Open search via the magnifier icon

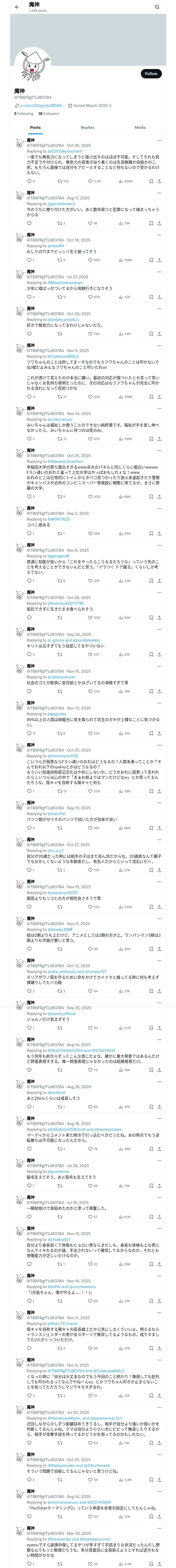[157, 7]
